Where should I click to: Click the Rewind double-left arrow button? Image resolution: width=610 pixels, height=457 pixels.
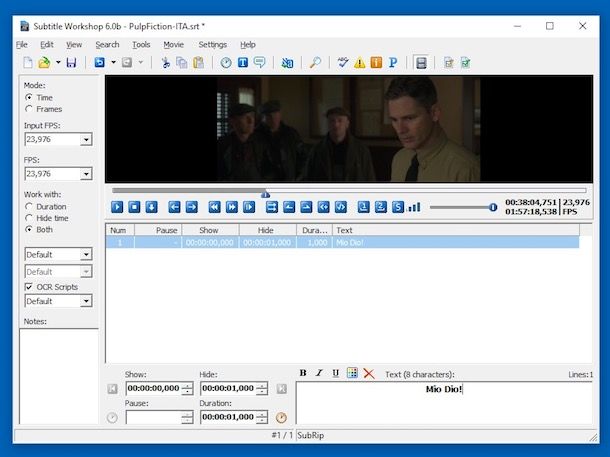(214, 207)
